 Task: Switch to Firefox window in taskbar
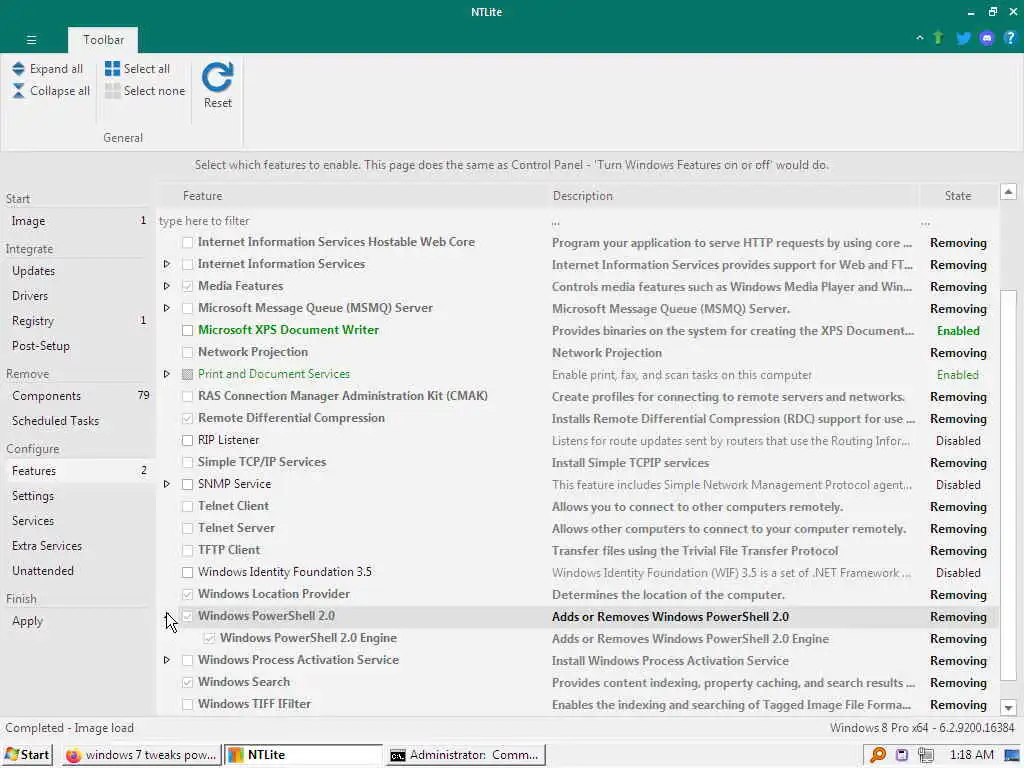141,755
